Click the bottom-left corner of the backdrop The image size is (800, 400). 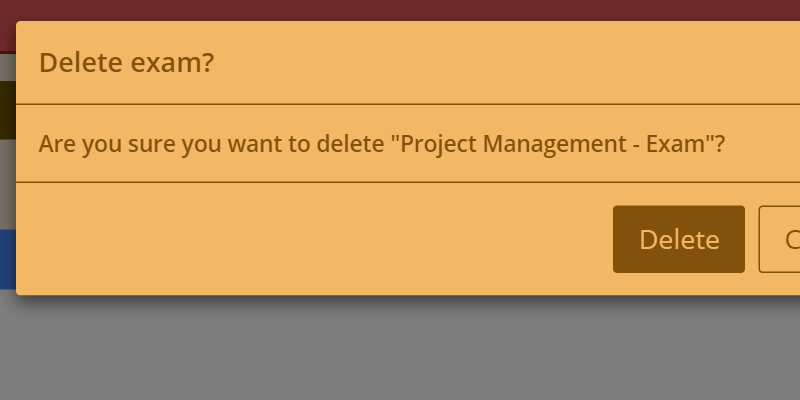point(10,390)
